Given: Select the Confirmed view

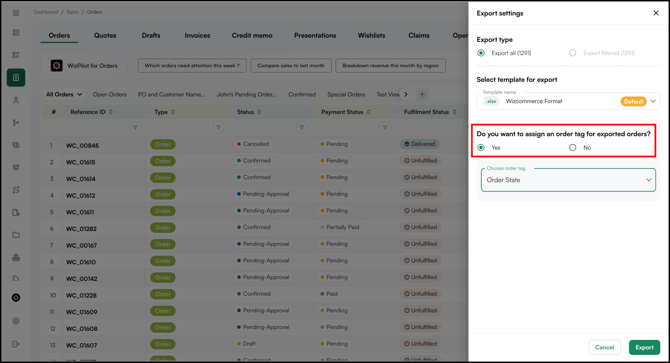Looking at the screenshot, I should click(x=302, y=94).
